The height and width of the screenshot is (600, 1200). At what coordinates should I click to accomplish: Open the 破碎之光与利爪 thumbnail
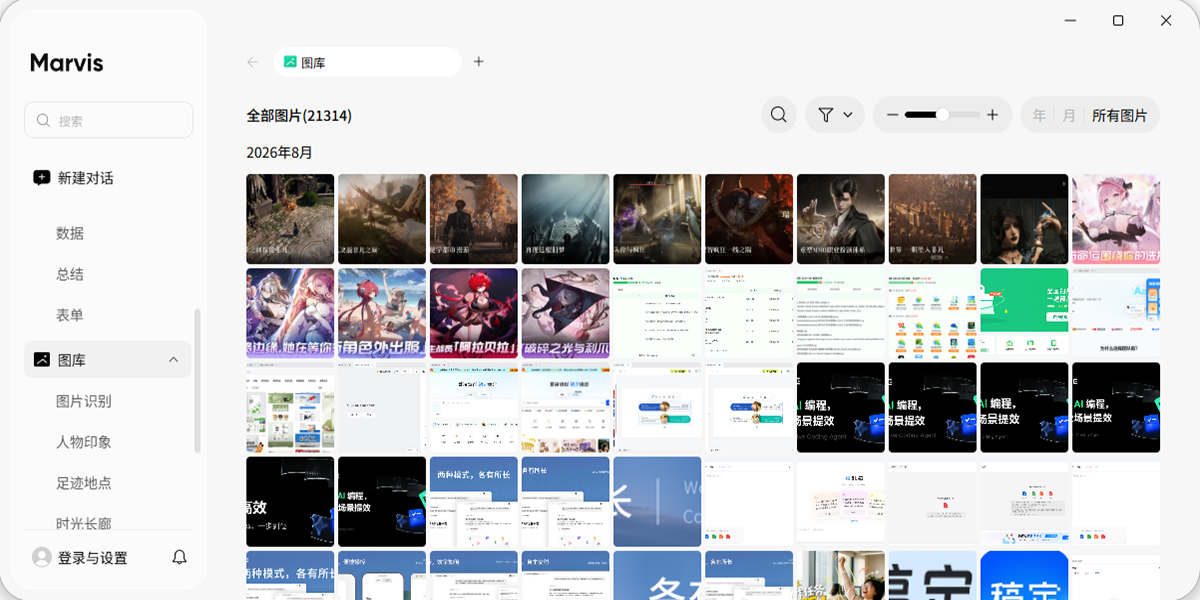tap(566, 313)
